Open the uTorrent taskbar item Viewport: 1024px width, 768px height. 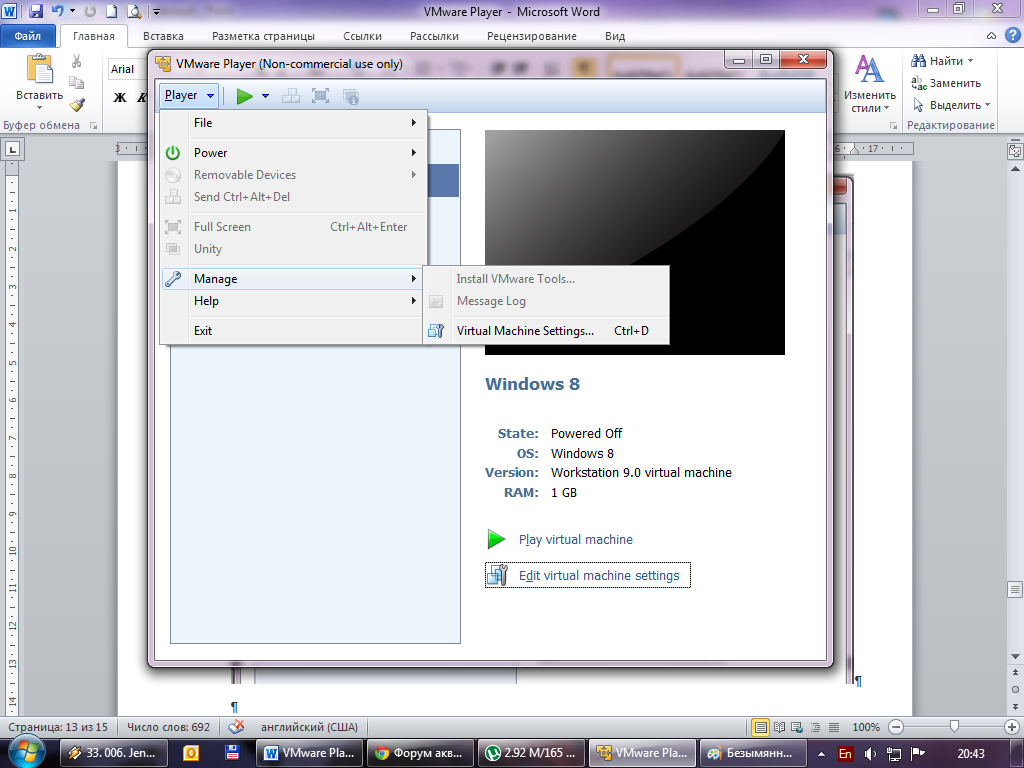point(531,753)
